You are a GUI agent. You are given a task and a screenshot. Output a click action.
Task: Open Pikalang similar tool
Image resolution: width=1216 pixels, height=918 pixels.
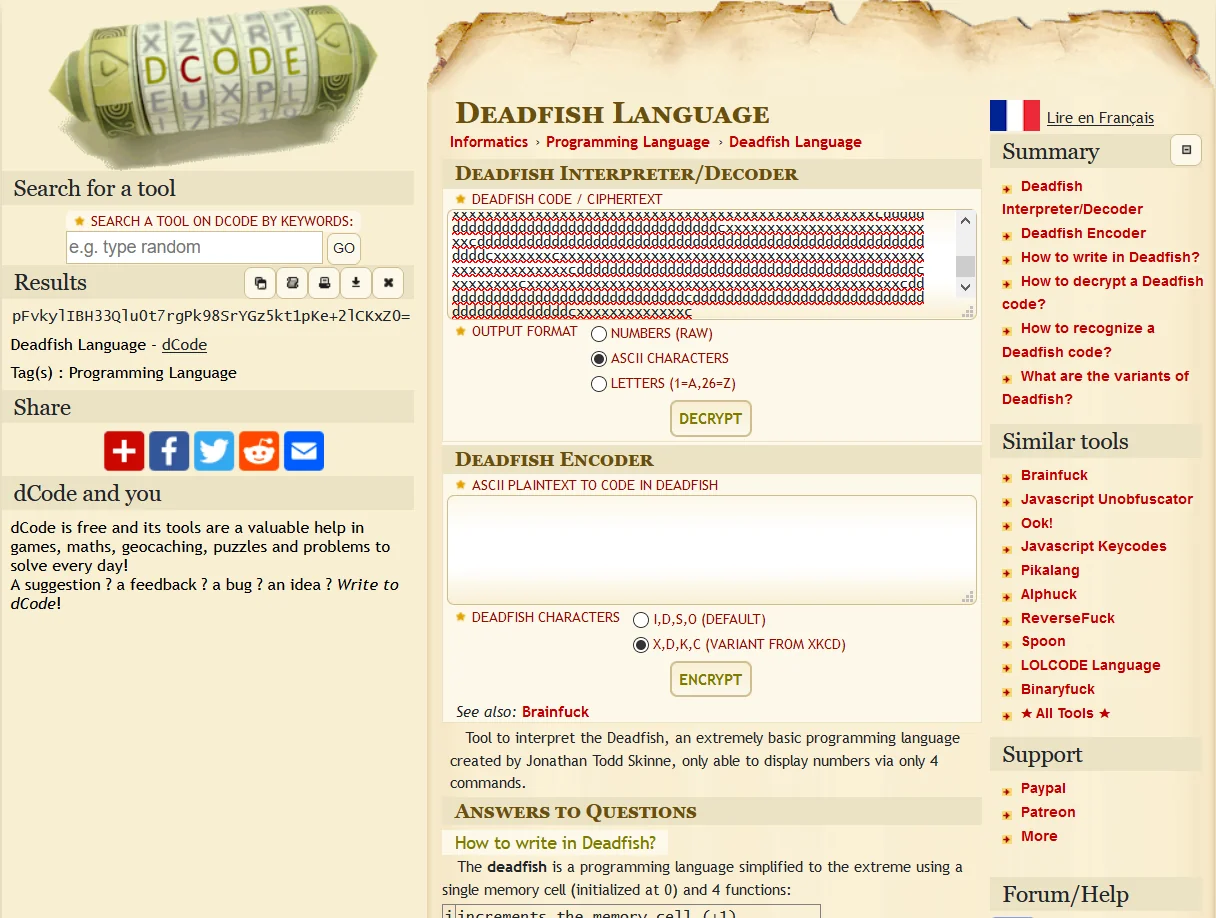click(1050, 570)
